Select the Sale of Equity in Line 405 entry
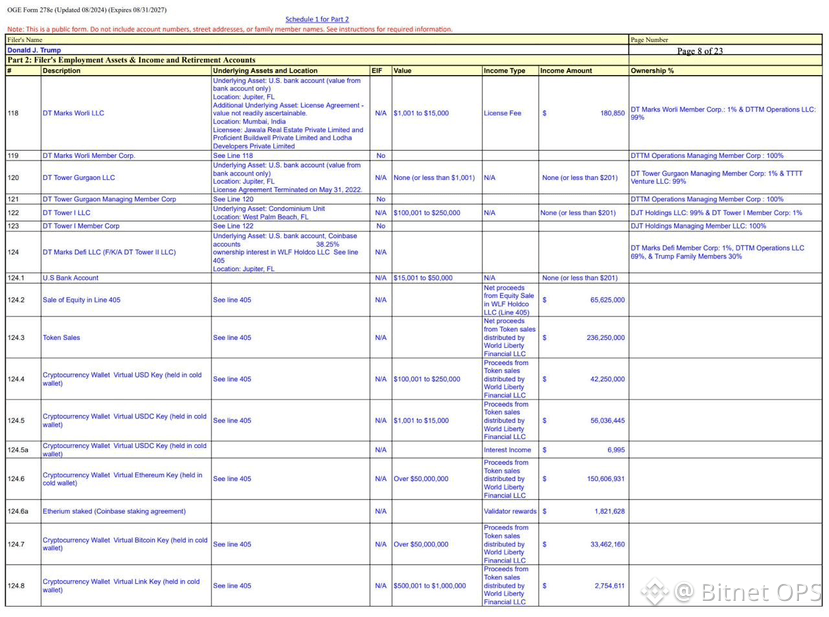The height and width of the screenshot is (617, 829). pos(81,300)
